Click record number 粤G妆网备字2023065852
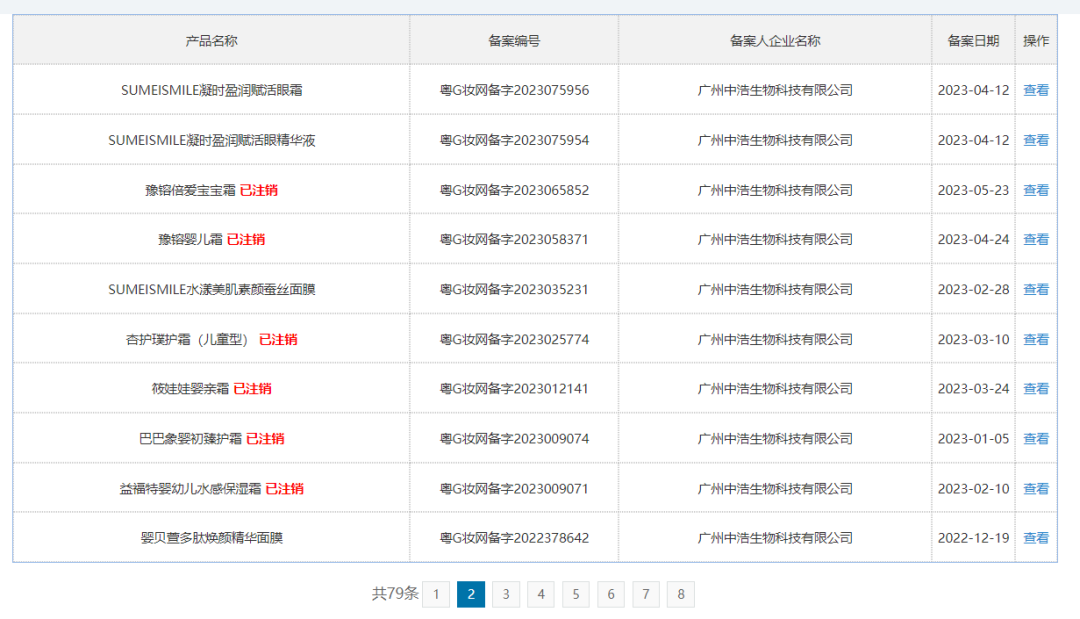Screen dimensions: 1080x619 pyautogui.click(x=515, y=190)
